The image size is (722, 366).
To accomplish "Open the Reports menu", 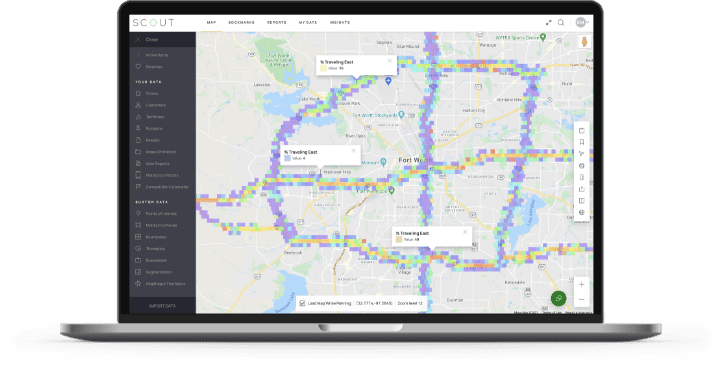I will 277,23.
